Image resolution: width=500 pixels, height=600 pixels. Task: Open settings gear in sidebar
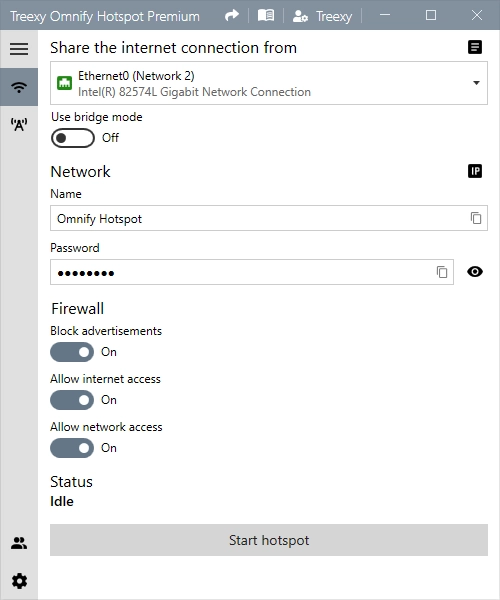pos(19,581)
